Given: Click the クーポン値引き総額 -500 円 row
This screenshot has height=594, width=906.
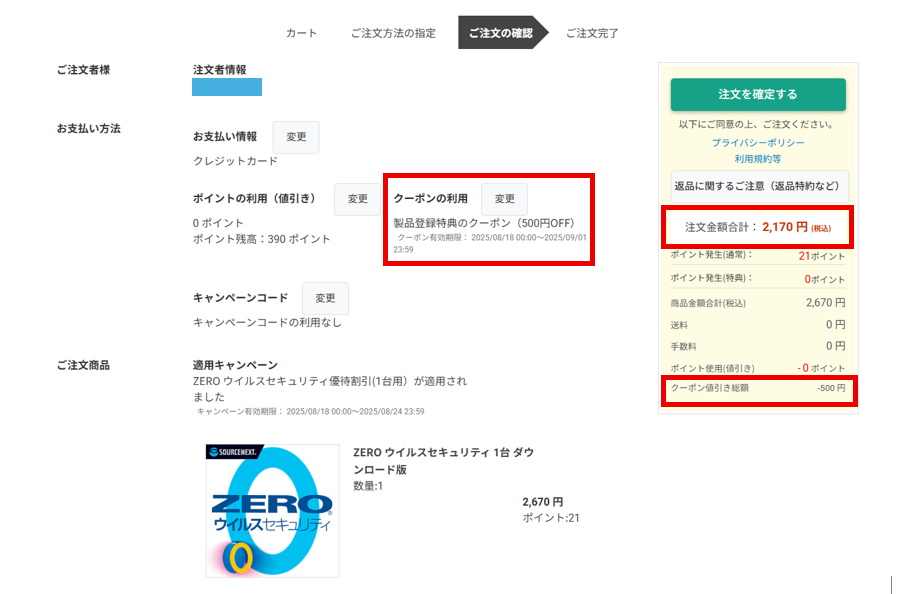Looking at the screenshot, I should (758, 388).
